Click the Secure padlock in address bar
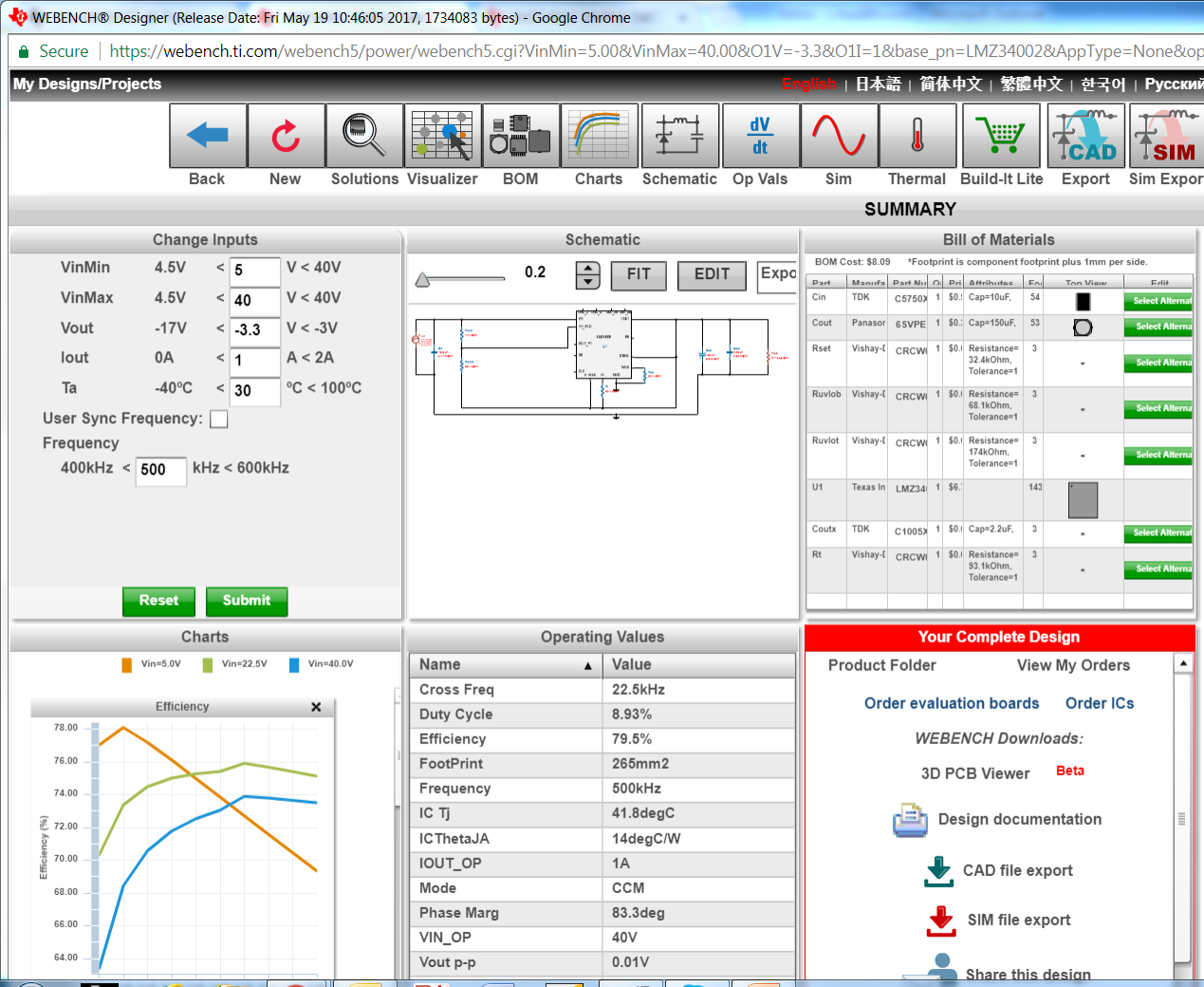Image resolution: width=1204 pixels, height=987 pixels. 22,51
